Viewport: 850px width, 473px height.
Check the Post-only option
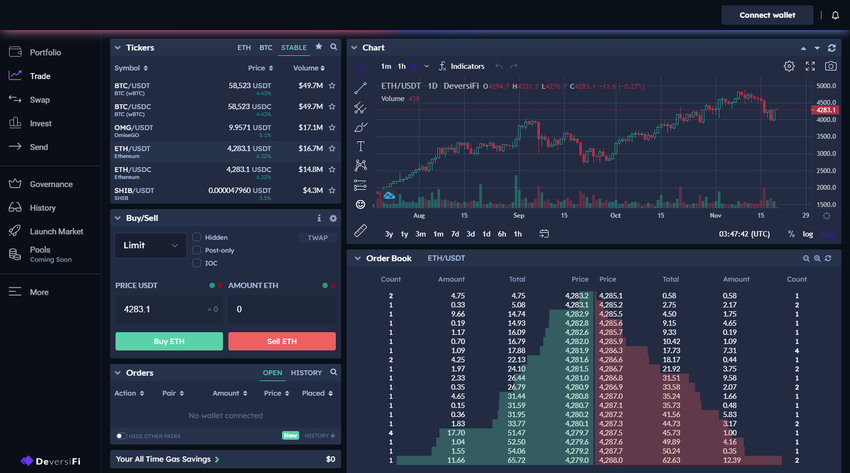[197, 250]
